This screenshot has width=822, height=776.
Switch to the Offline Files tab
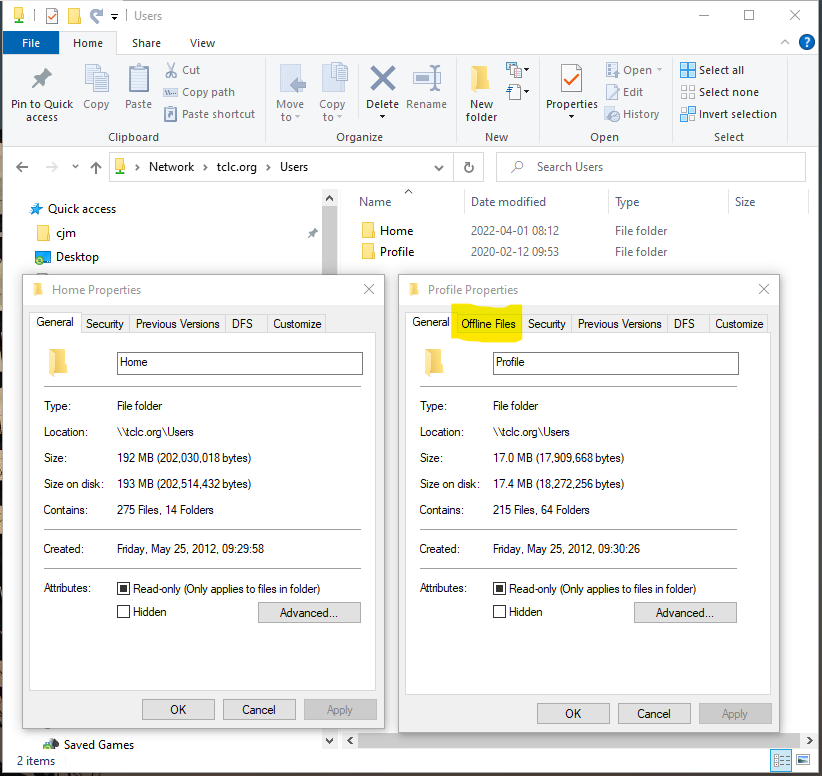(x=487, y=323)
